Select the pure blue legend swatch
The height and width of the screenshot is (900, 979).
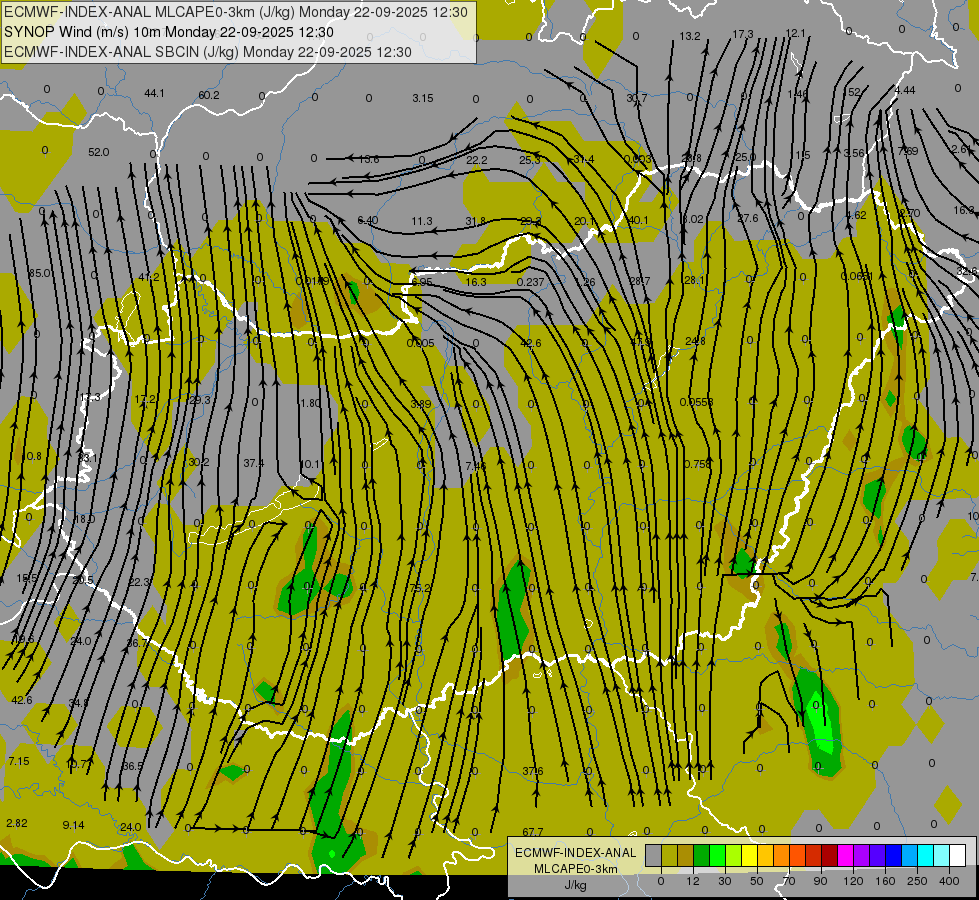(x=894, y=855)
